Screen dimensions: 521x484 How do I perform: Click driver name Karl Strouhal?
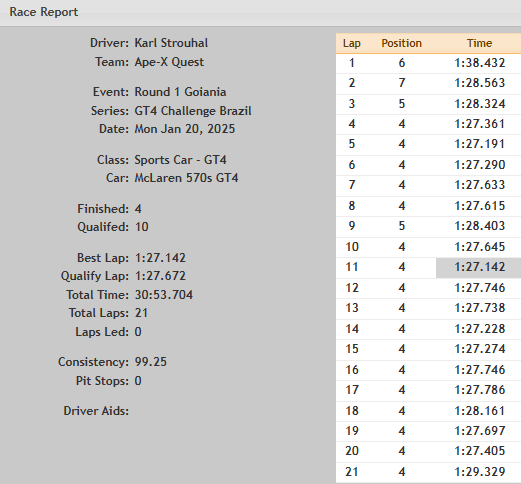point(171,43)
